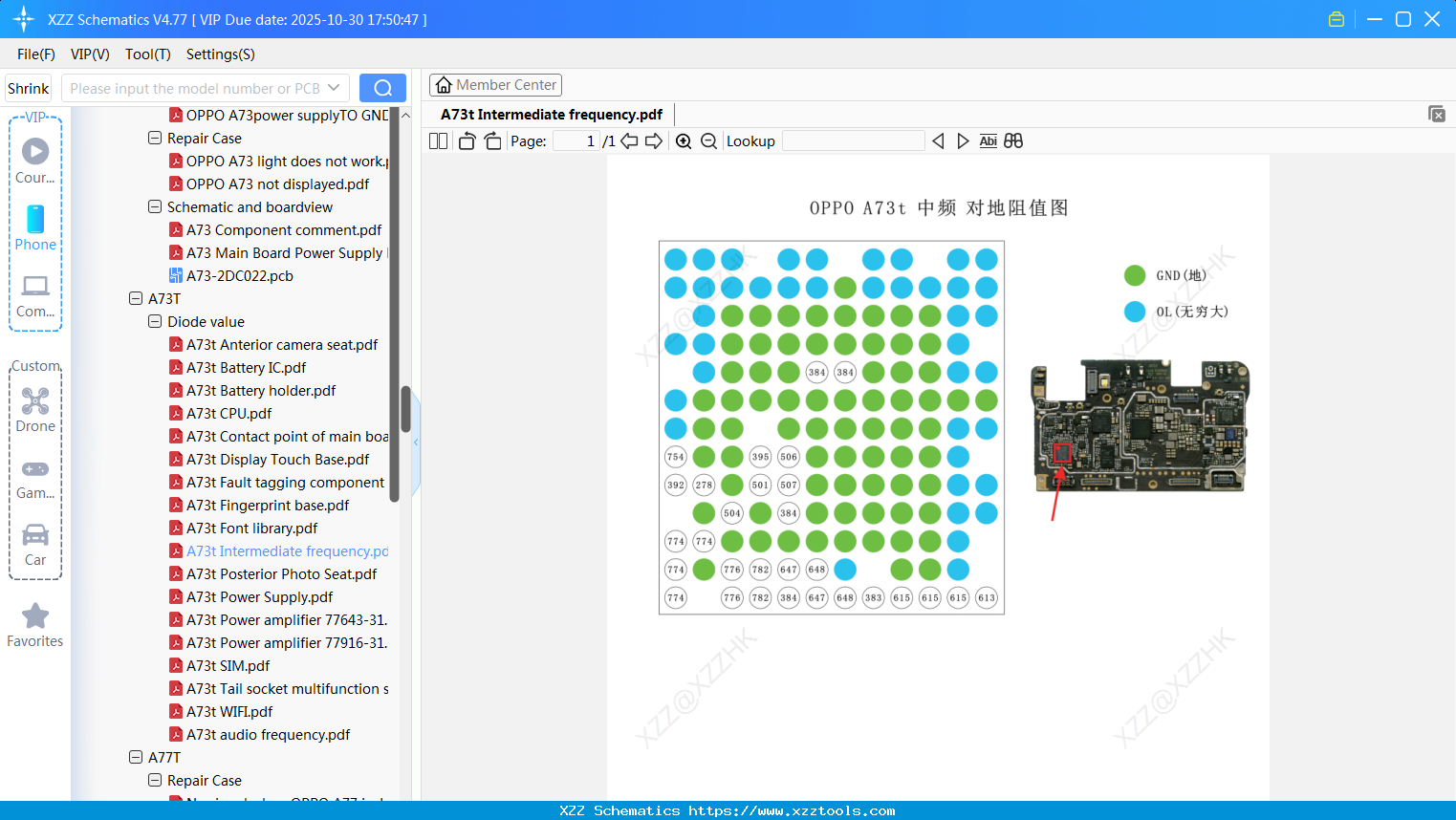1456x820 pixels.
Task: Open the model number dropdown arrow
Action: pos(334,88)
